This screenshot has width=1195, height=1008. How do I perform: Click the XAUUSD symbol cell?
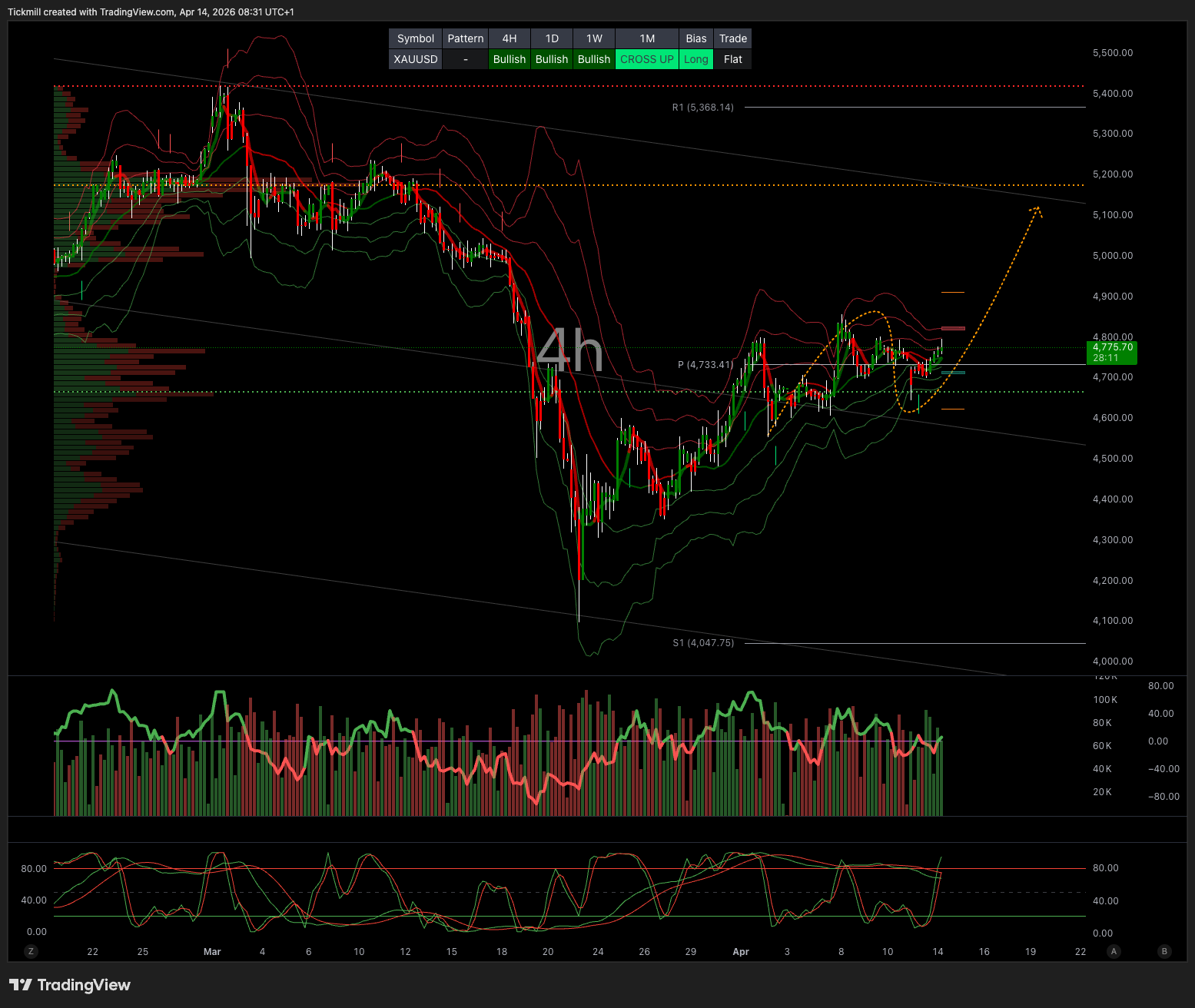[415, 59]
